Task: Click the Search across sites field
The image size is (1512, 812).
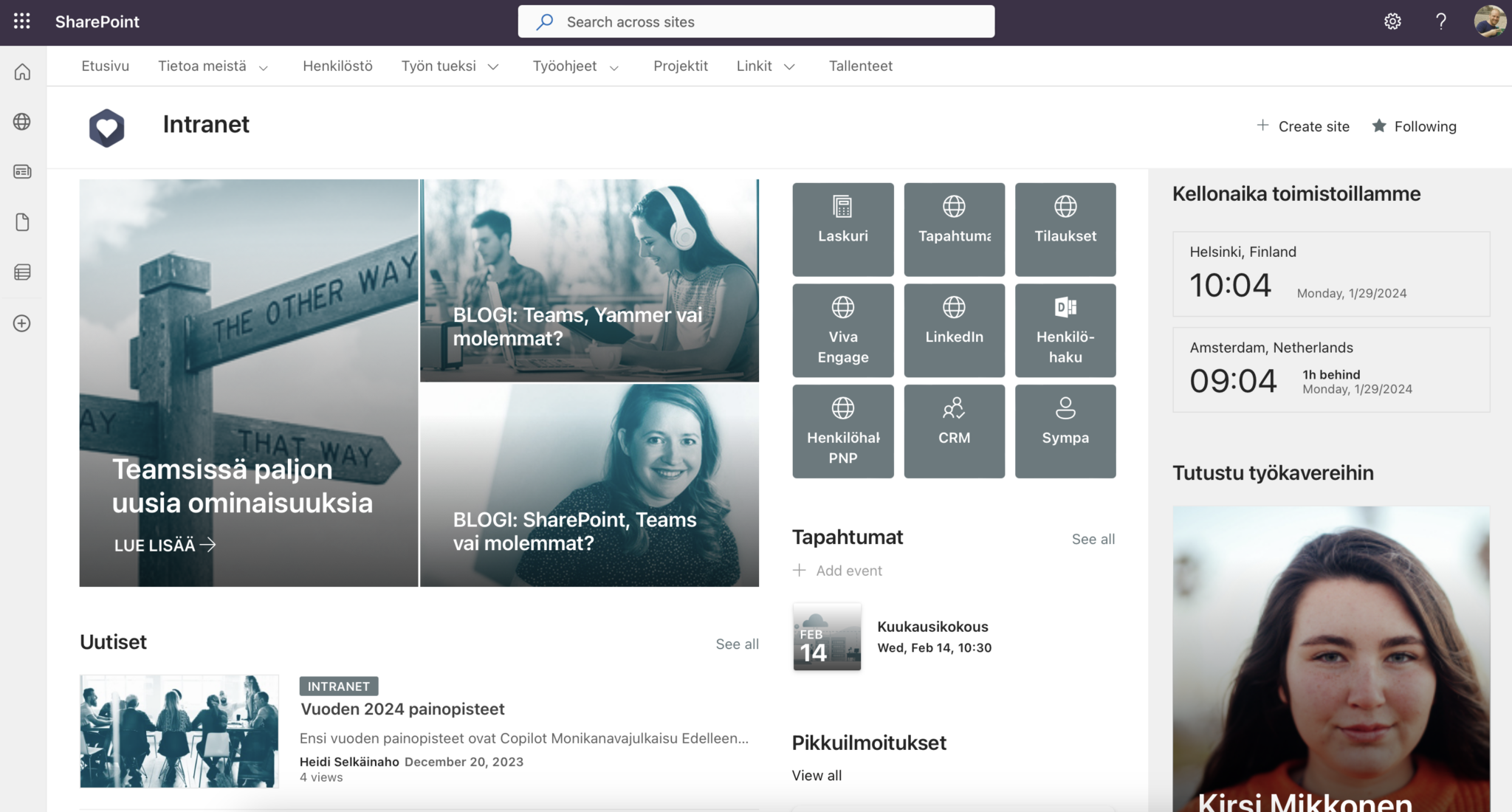Action: (x=755, y=21)
